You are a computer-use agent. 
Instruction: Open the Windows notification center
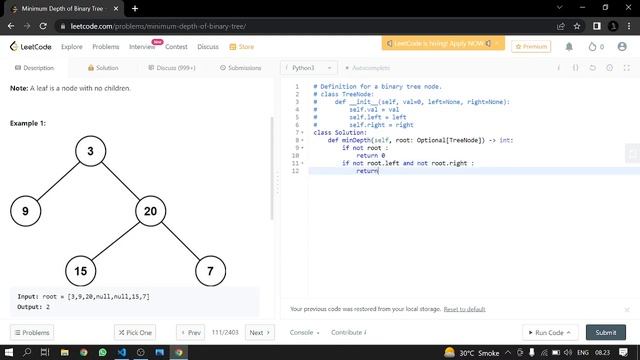623,352
